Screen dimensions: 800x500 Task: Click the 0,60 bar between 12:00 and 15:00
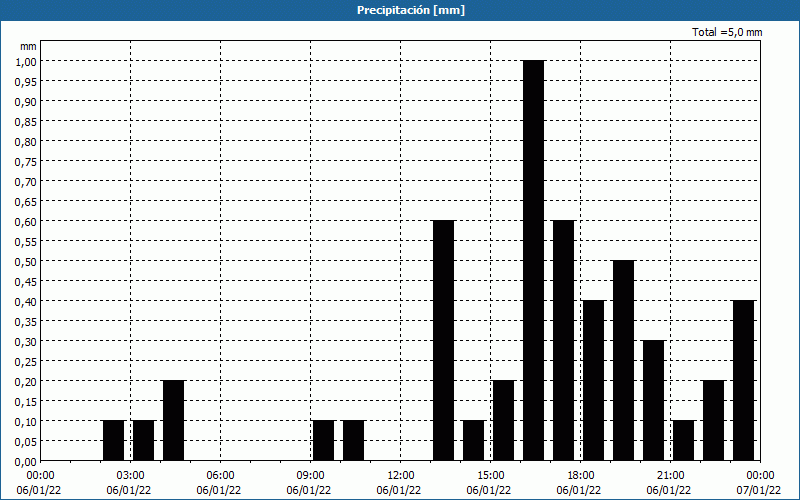[x=443, y=341]
